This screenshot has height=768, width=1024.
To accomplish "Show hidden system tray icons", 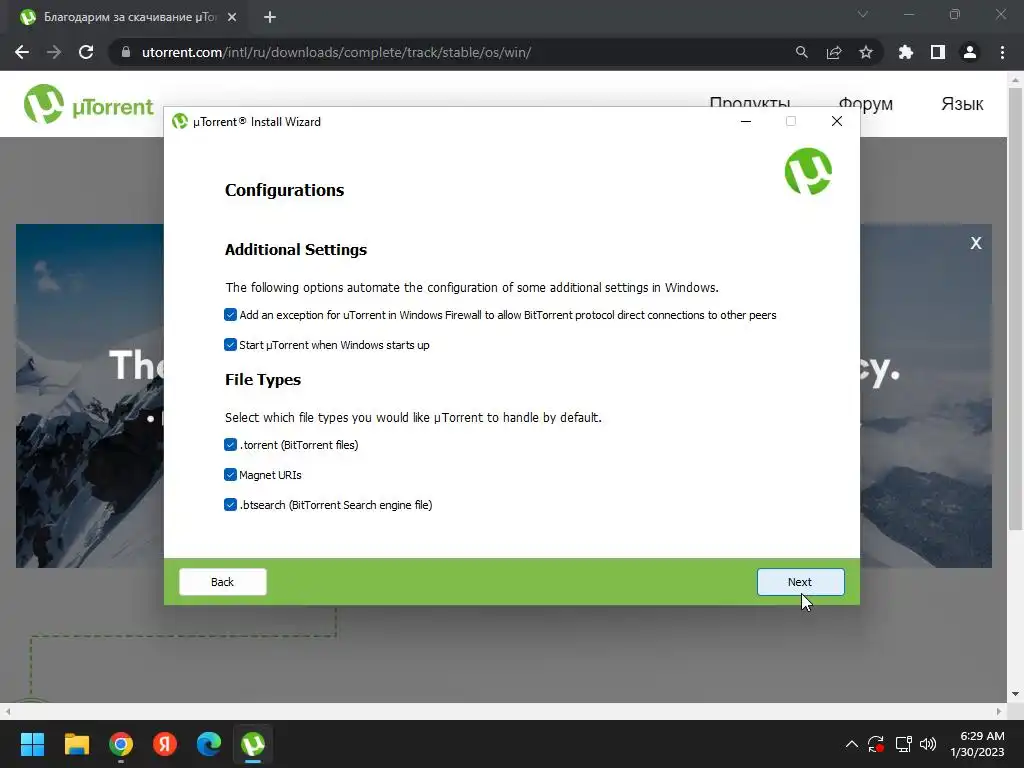I will (852, 744).
